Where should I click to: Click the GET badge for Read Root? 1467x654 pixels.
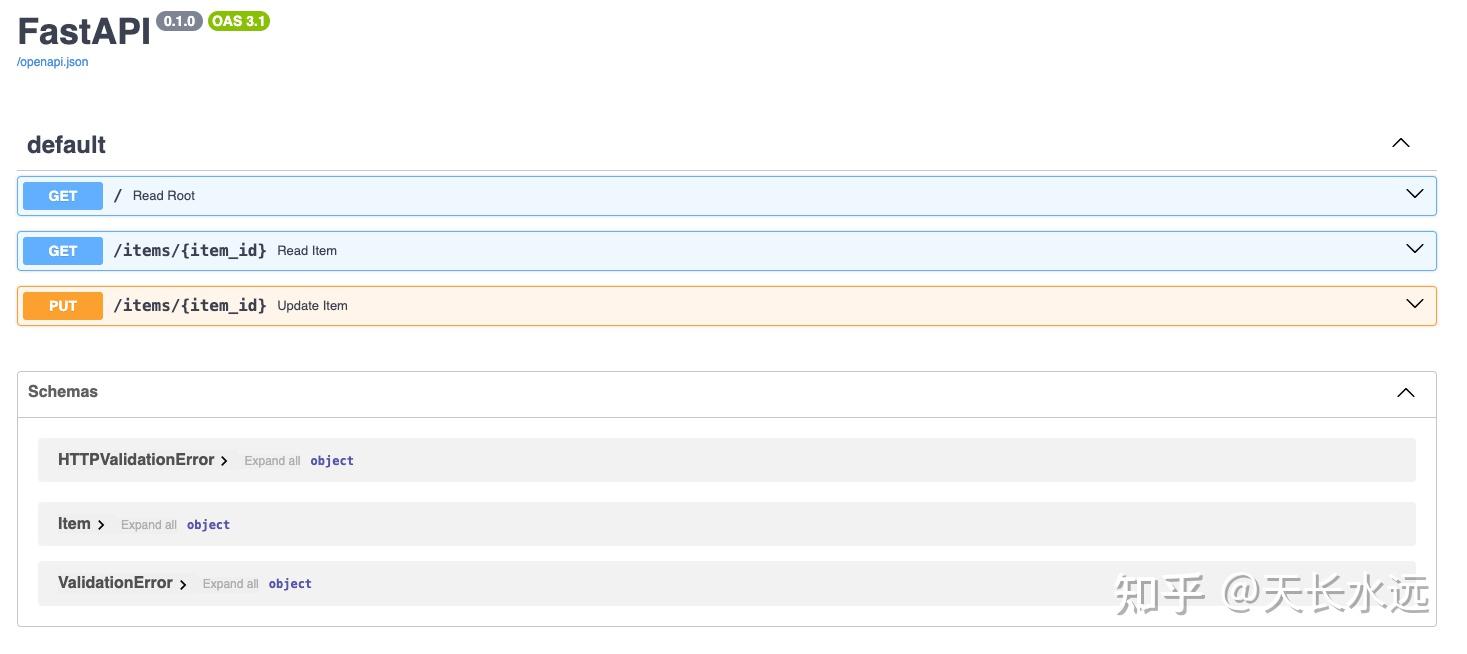coord(63,196)
